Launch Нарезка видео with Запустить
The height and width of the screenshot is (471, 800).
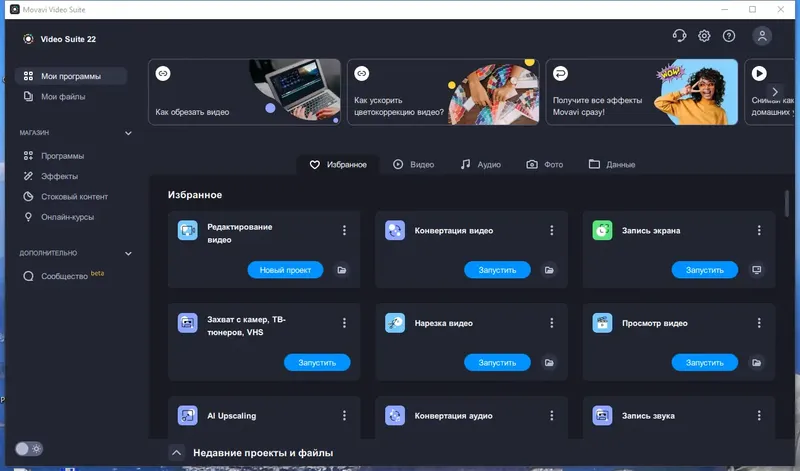[497, 362]
